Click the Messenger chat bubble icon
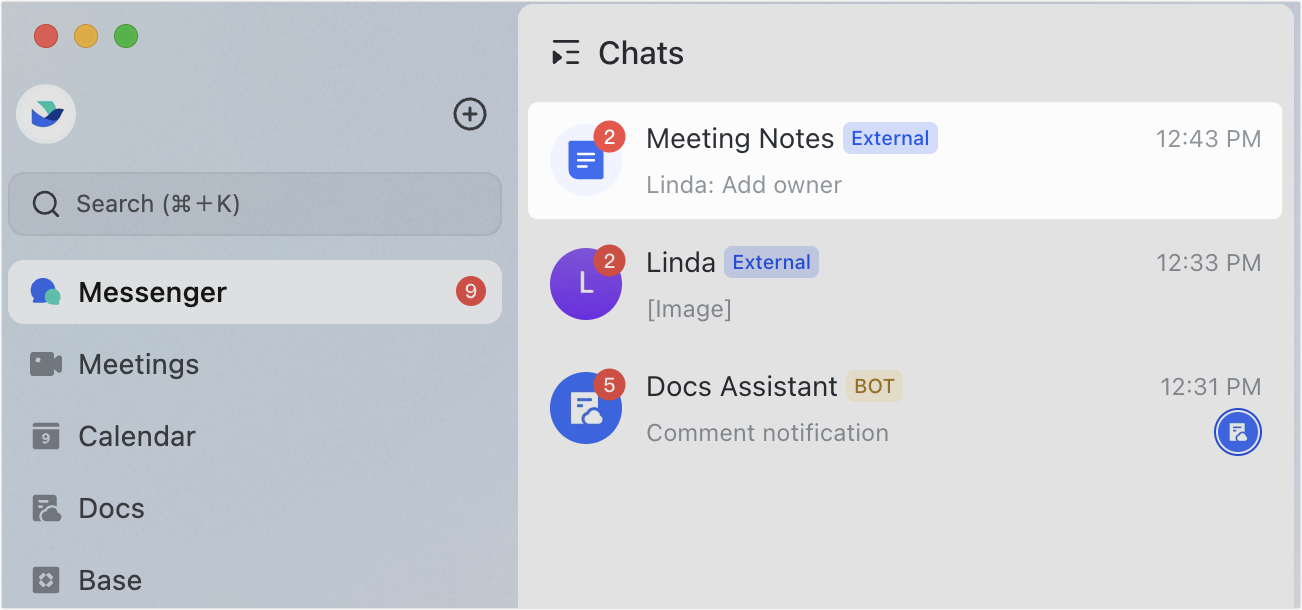 click(x=46, y=292)
